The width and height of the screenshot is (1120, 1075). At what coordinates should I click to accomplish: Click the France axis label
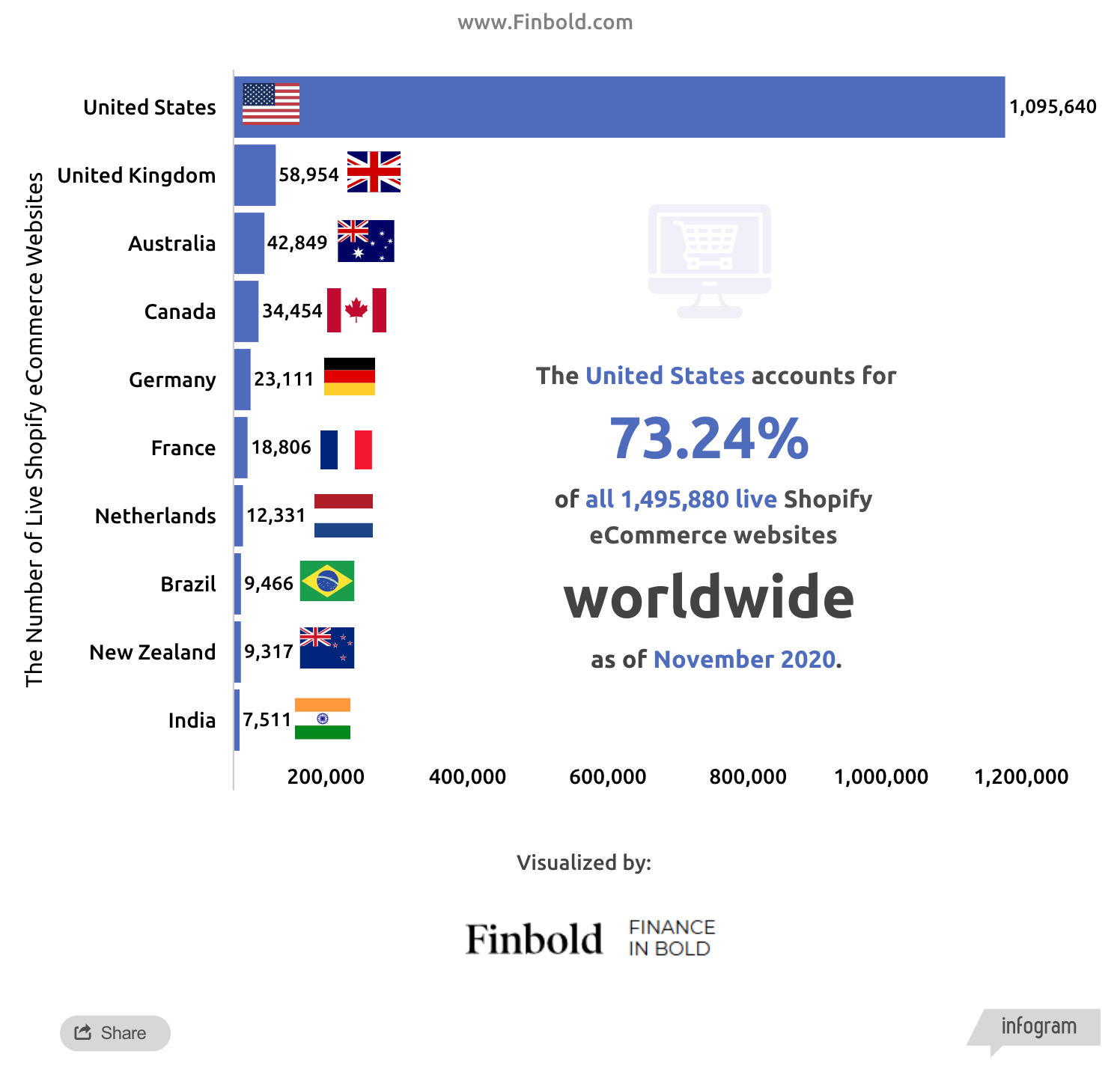[183, 448]
